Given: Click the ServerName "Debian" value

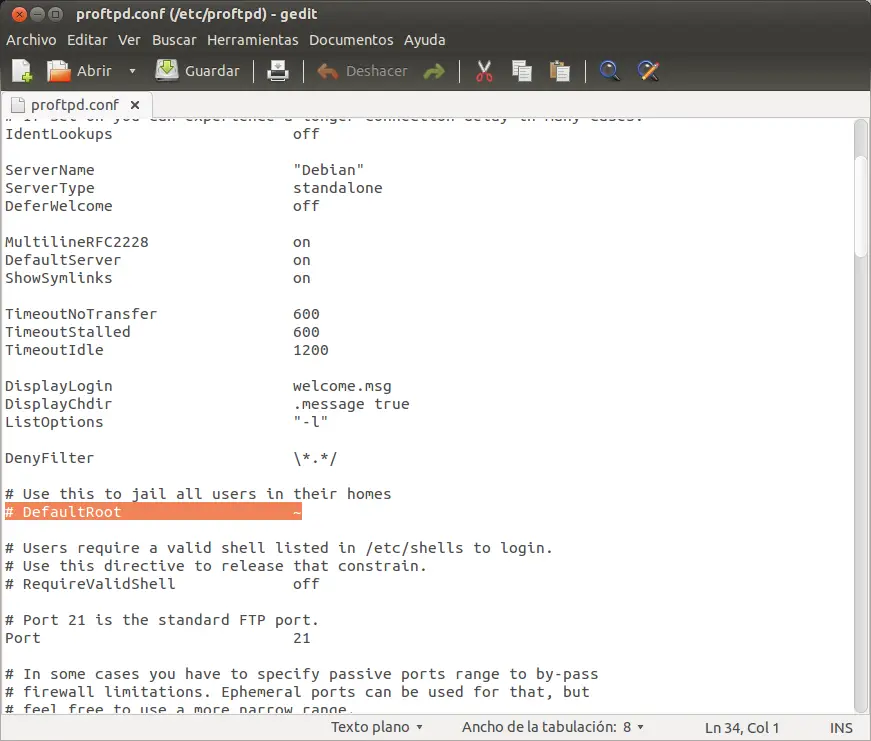Looking at the screenshot, I should [x=328, y=170].
